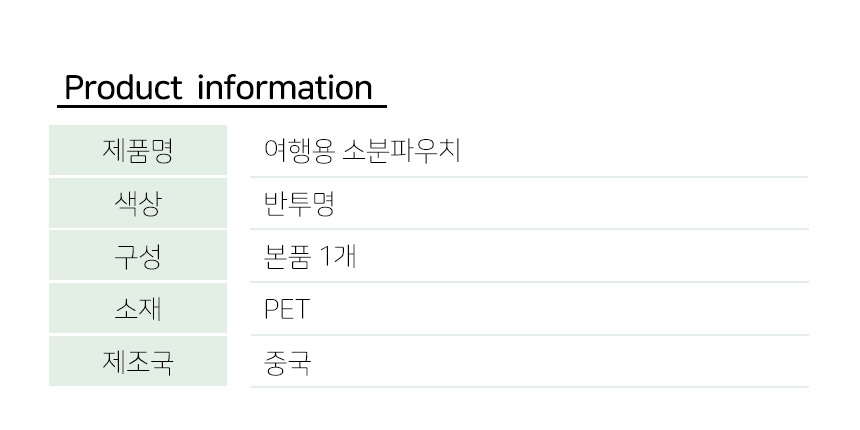Image resolution: width=860 pixels, height=430 pixels.
Task: Click the divider line below PET
Action: [529, 334]
